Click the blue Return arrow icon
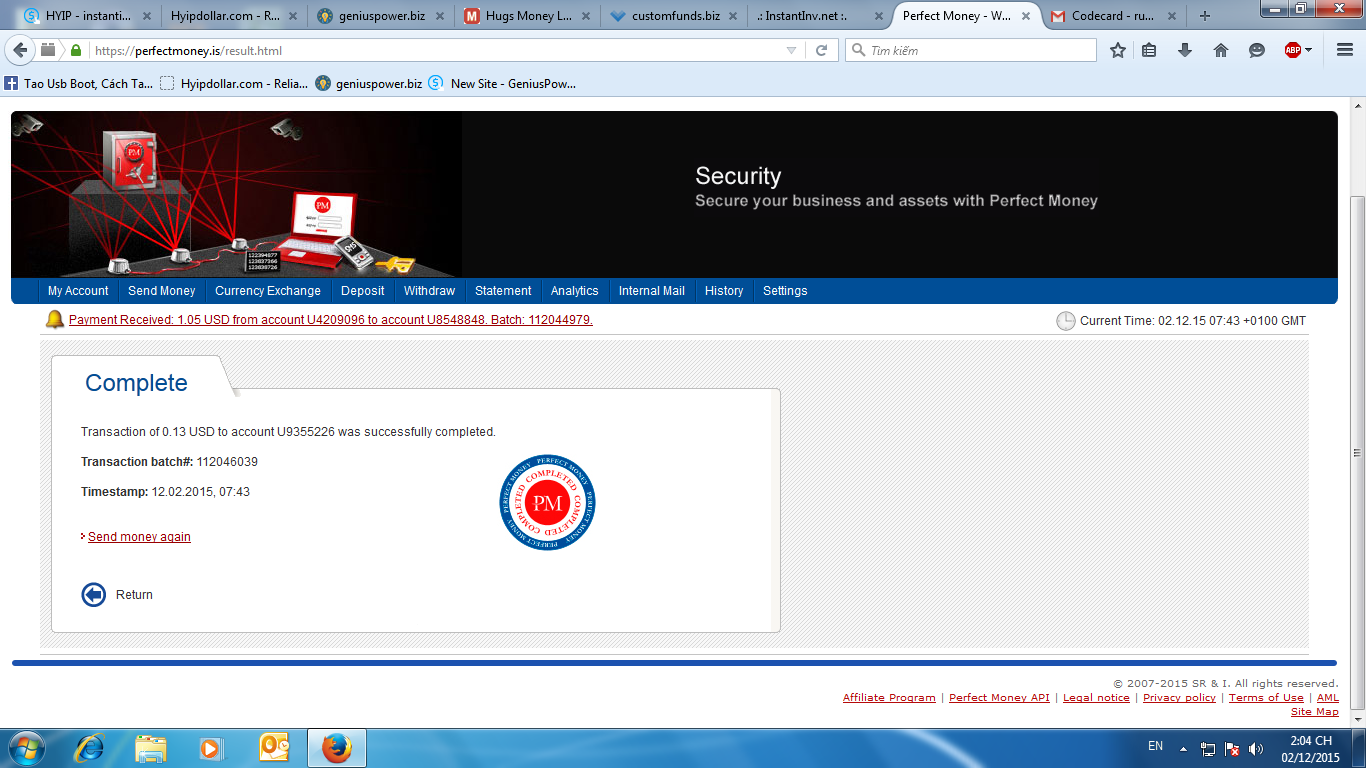Screen dimensions: 1366x768 click(93, 595)
